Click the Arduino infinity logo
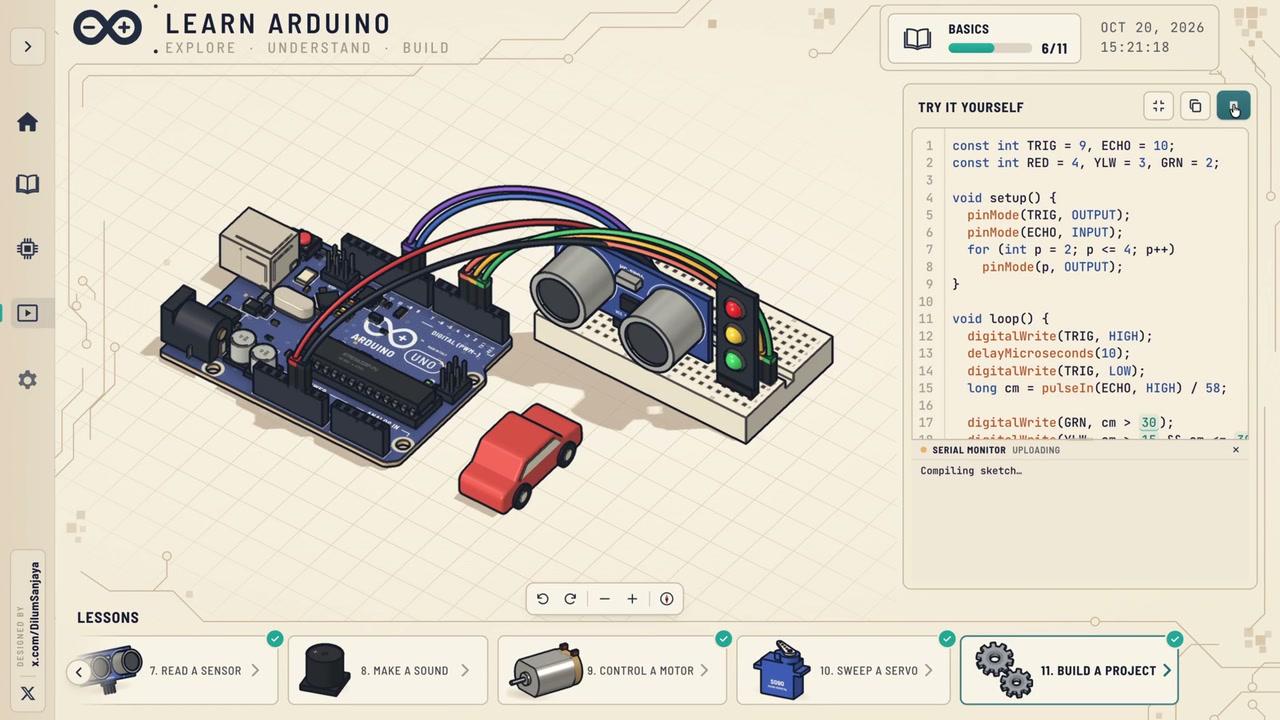1280x720 pixels. click(x=107, y=27)
